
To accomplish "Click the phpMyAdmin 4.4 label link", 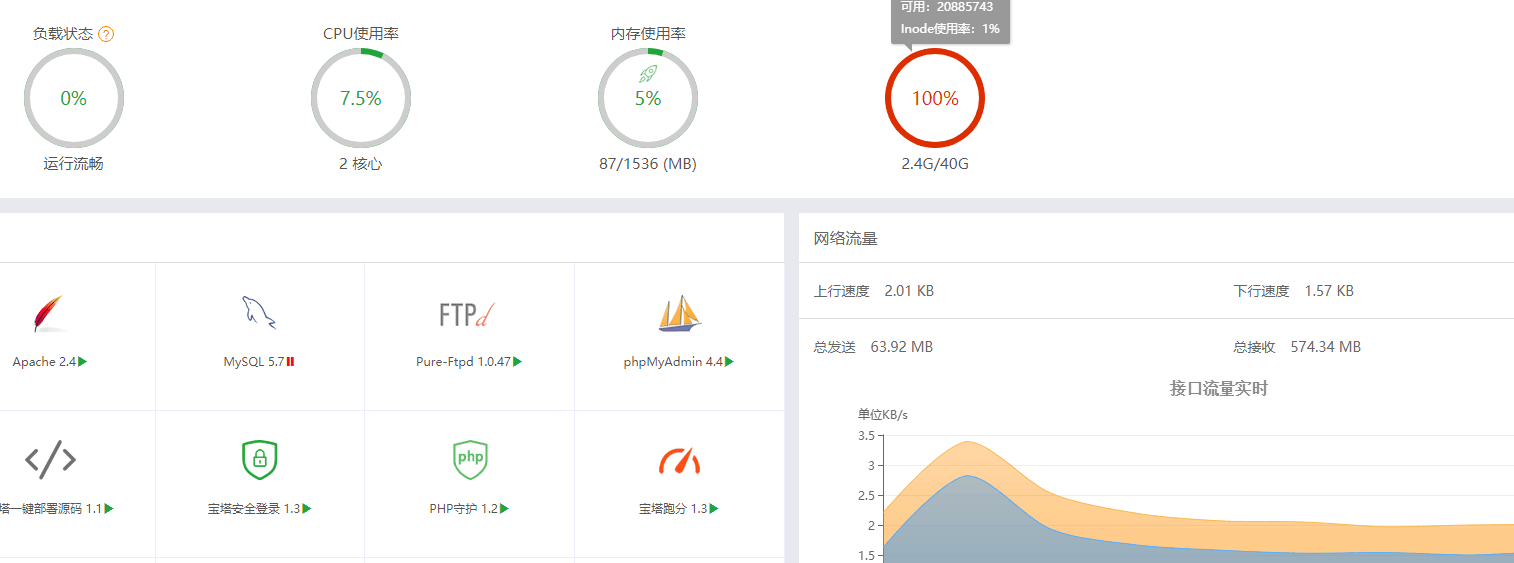I will click(673, 362).
